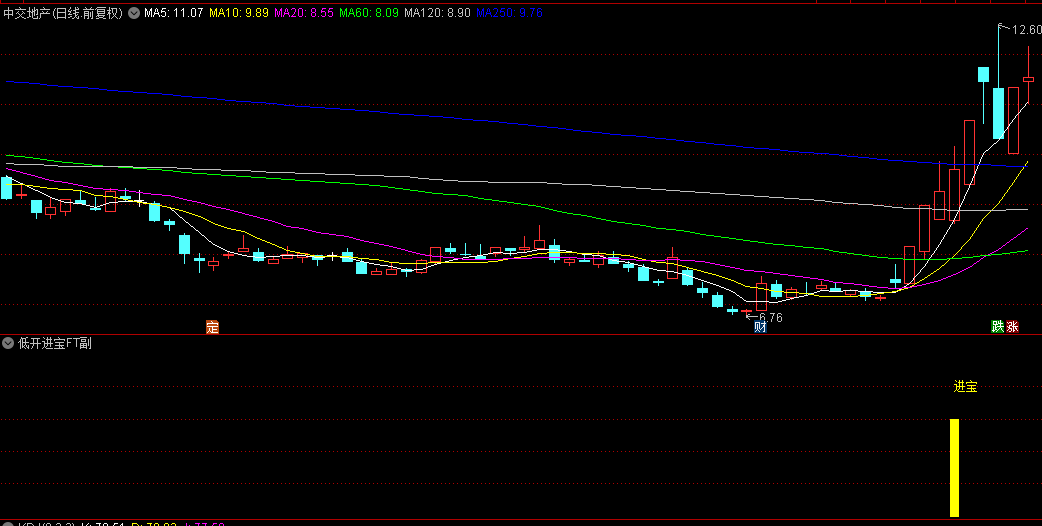Expand the 低开进宝FT副 indicator options arrow
This screenshot has height=526, width=1042.
coord(8,343)
